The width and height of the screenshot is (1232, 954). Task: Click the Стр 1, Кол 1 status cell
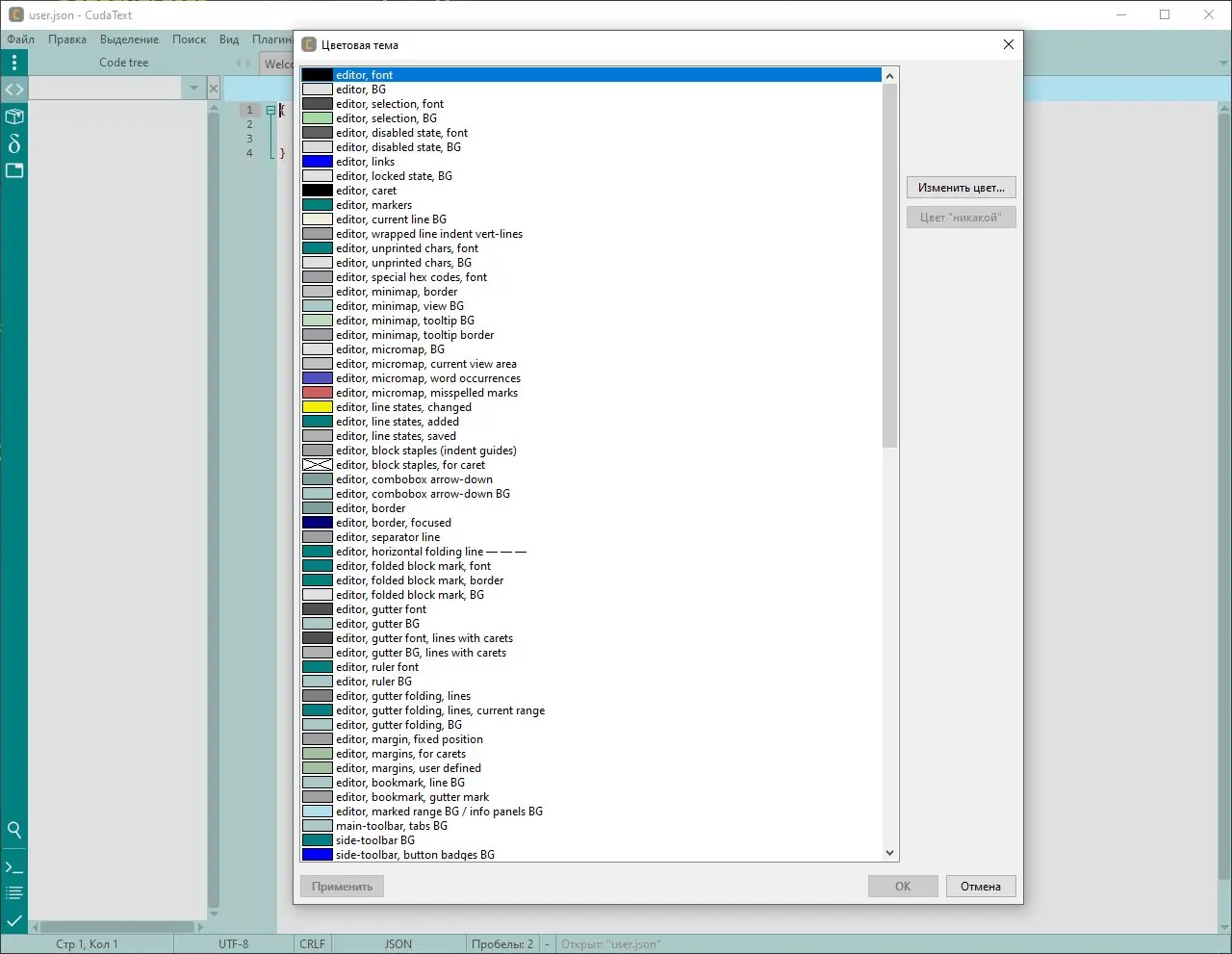[x=87, y=944]
